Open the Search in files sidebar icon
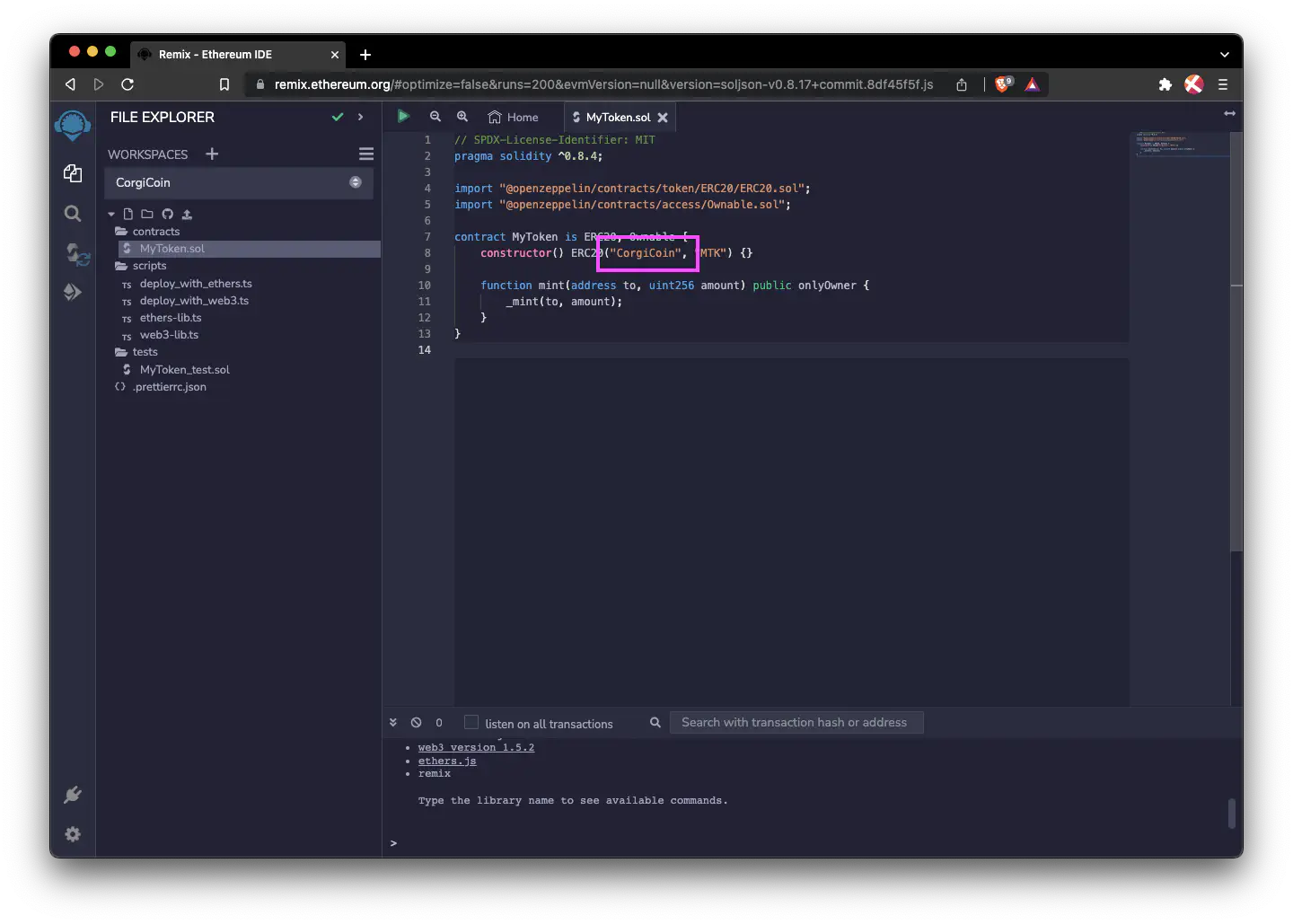This screenshot has height=924, width=1293. pyautogui.click(x=73, y=214)
